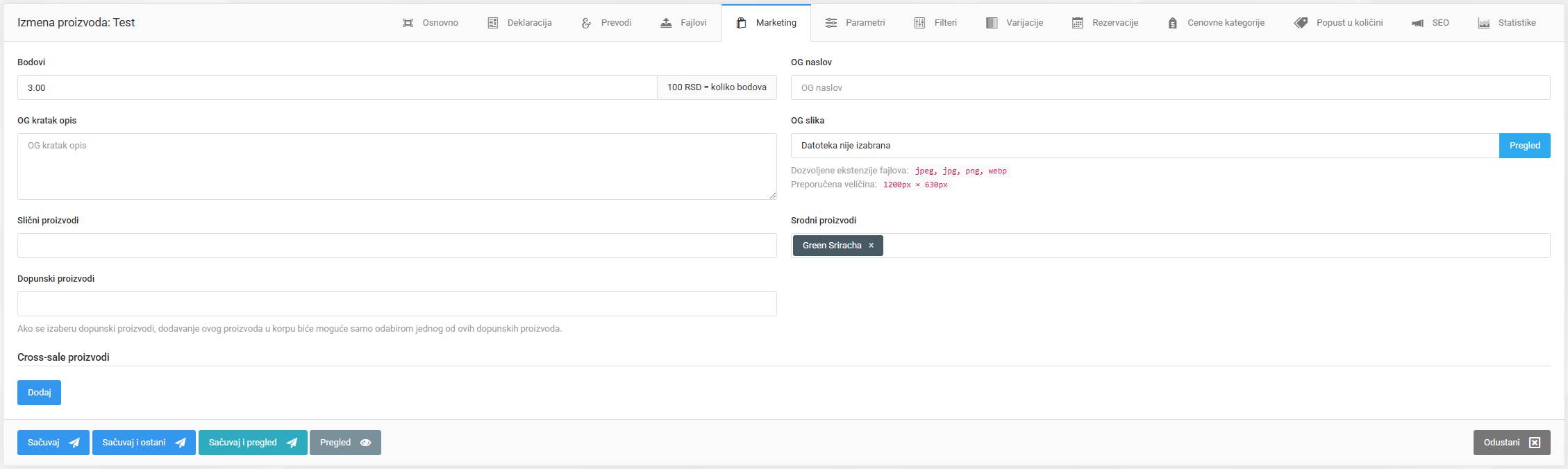This screenshot has height=469, width=1568.
Task: Browse for OG slika with Pregled
Action: click(1524, 146)
